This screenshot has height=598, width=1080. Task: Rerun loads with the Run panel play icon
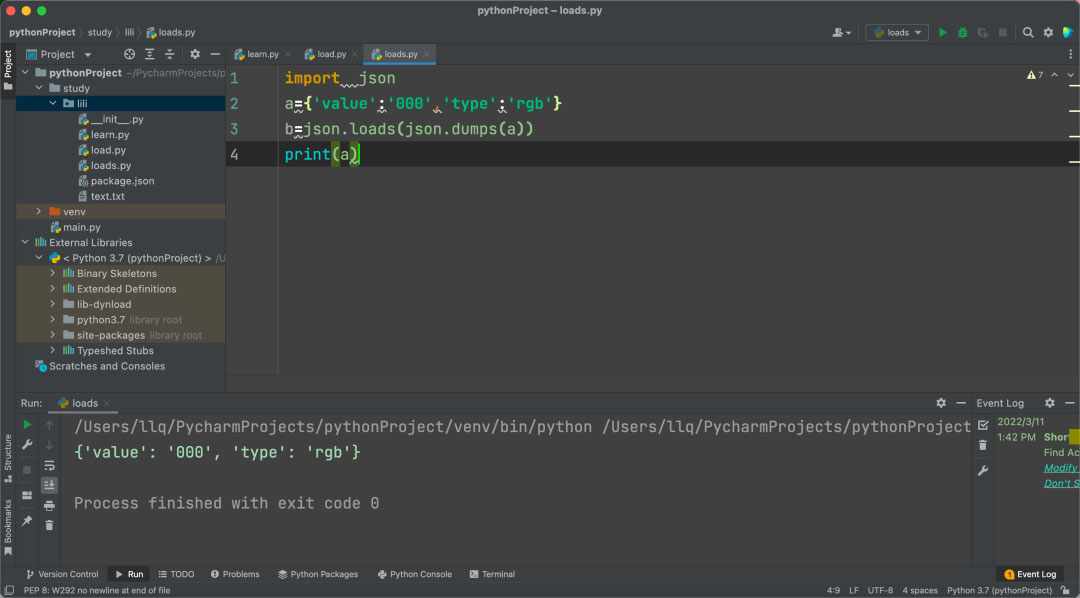27,425
